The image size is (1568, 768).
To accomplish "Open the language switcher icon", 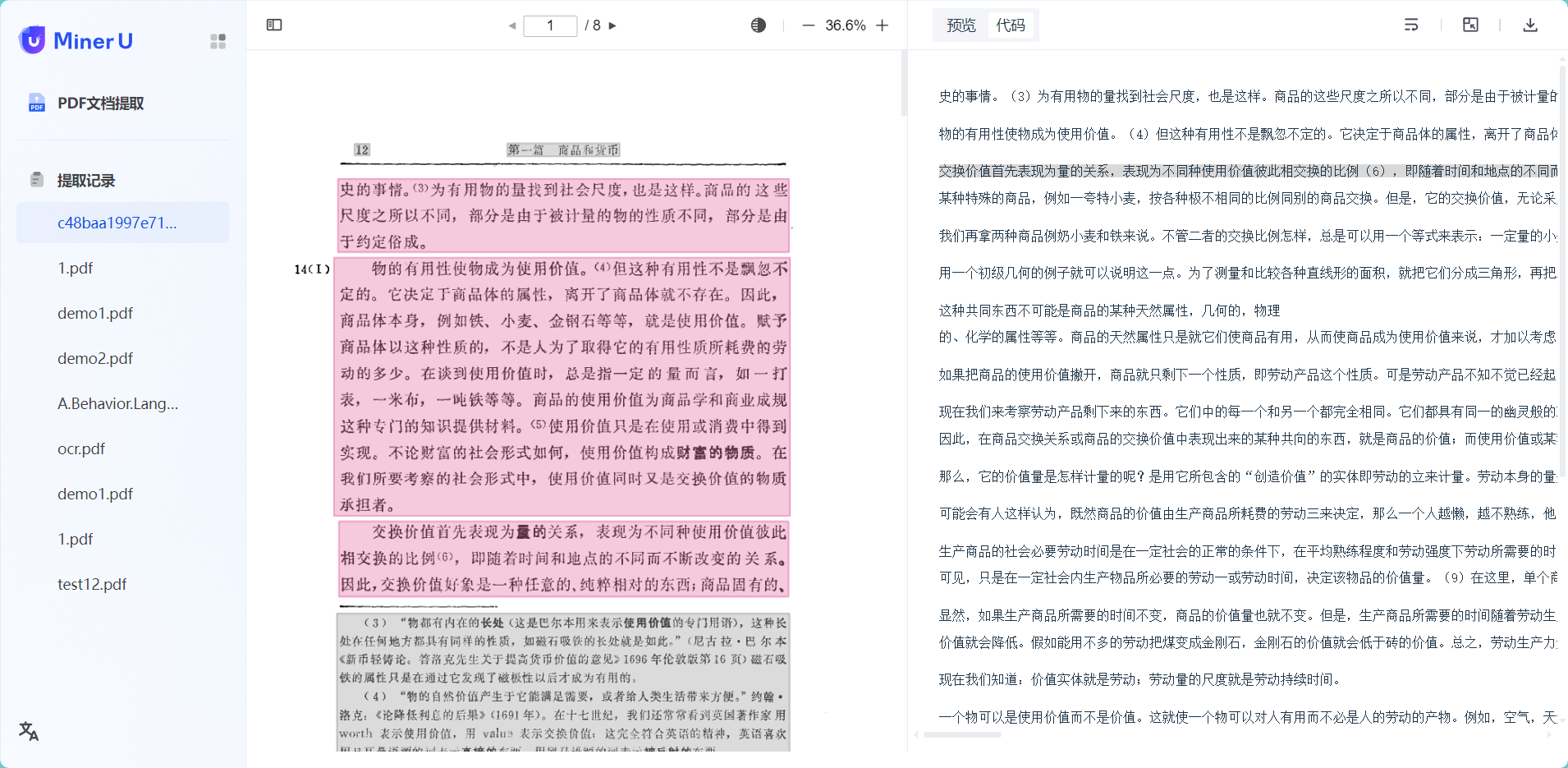I will click(x=28, y=730).
